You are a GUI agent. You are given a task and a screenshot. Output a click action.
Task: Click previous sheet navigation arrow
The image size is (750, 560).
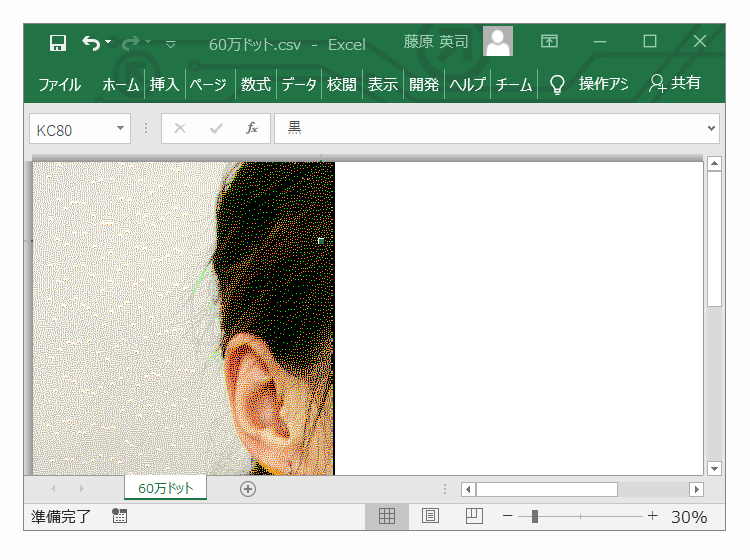tap(53, 488)
